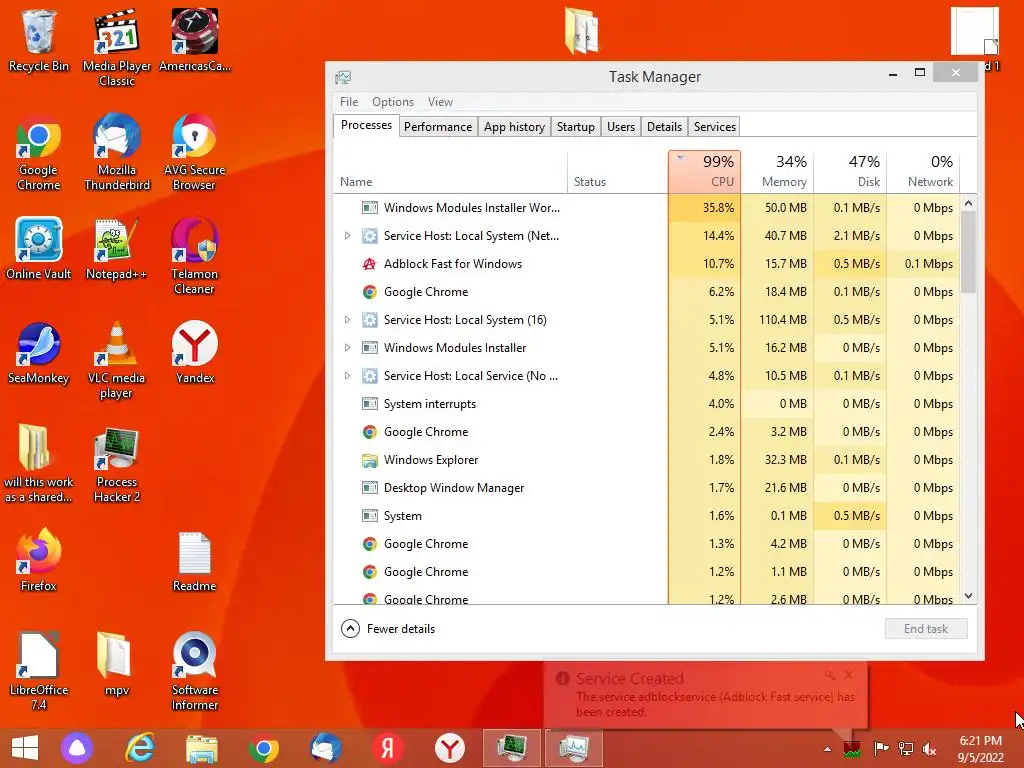Open Google Chrome desktop shortcut
This screenshot has width=1024, height=768.
(x=39, y=152)
